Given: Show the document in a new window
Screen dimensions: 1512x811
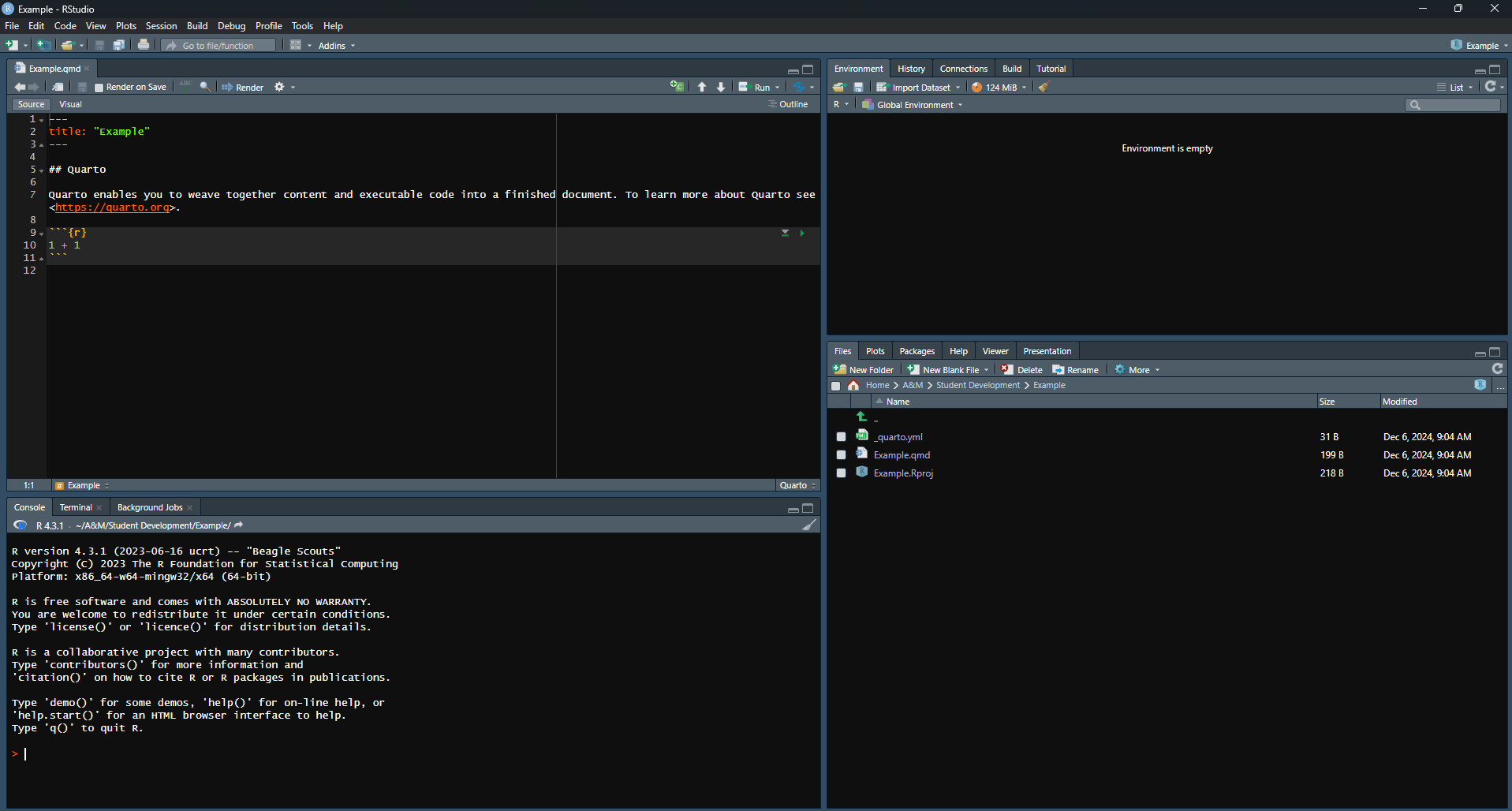Looking at the screenshot, I should click(58, 87).
